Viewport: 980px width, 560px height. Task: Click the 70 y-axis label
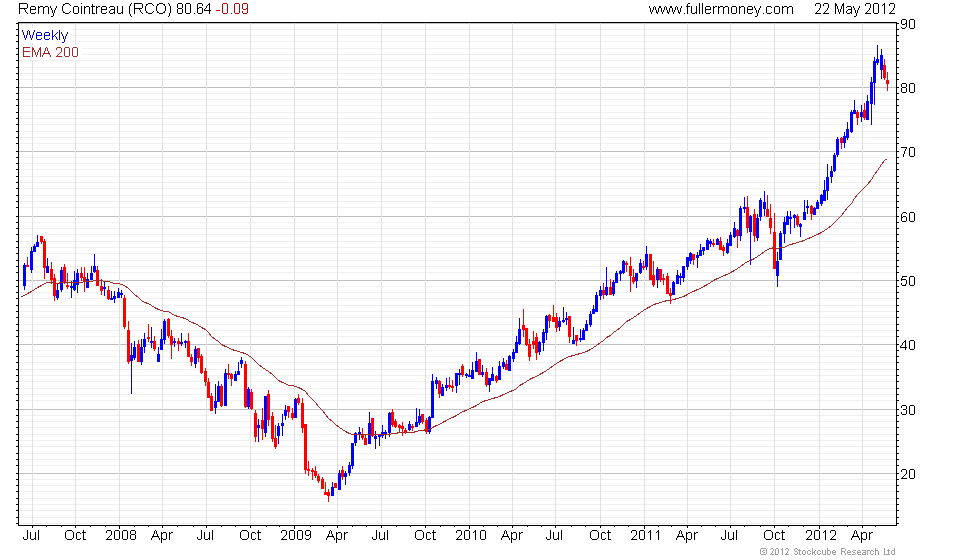pos(908,152)
